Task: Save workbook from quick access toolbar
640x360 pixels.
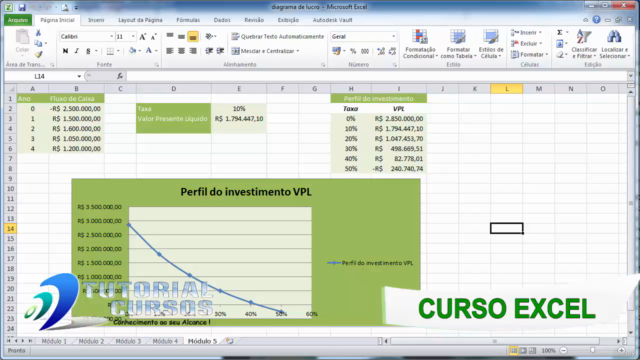Action: 22,7
